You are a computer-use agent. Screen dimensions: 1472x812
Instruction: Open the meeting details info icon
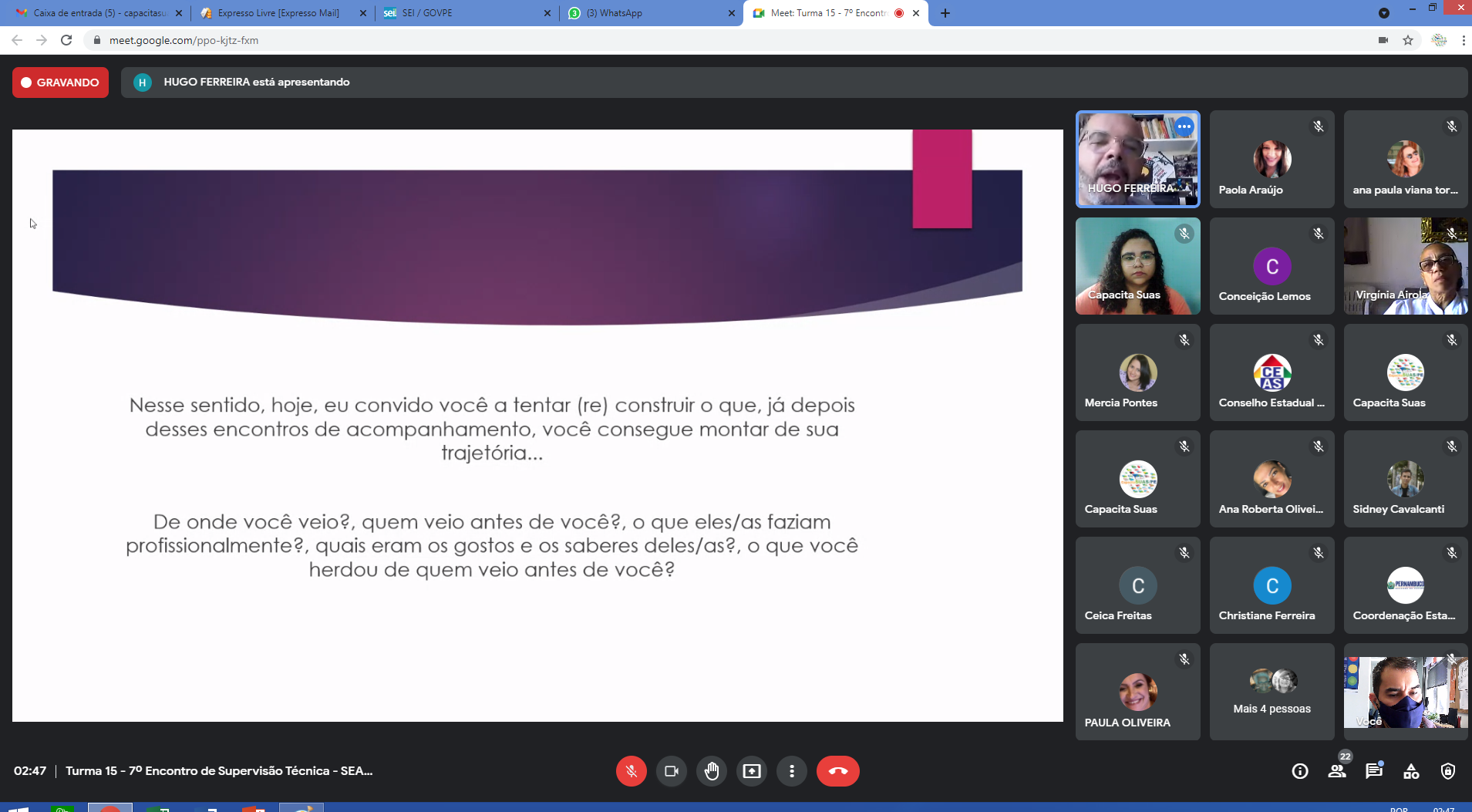1300,771
